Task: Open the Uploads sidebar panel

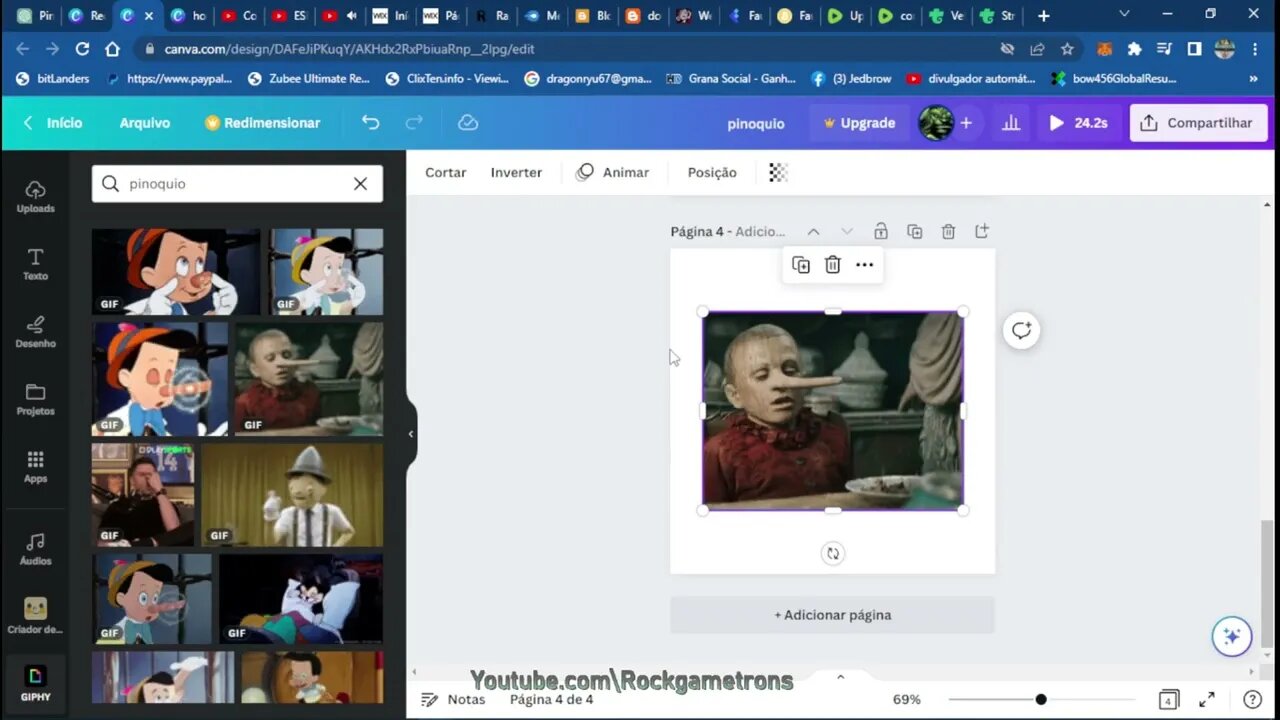Action: tap(35, 196)
